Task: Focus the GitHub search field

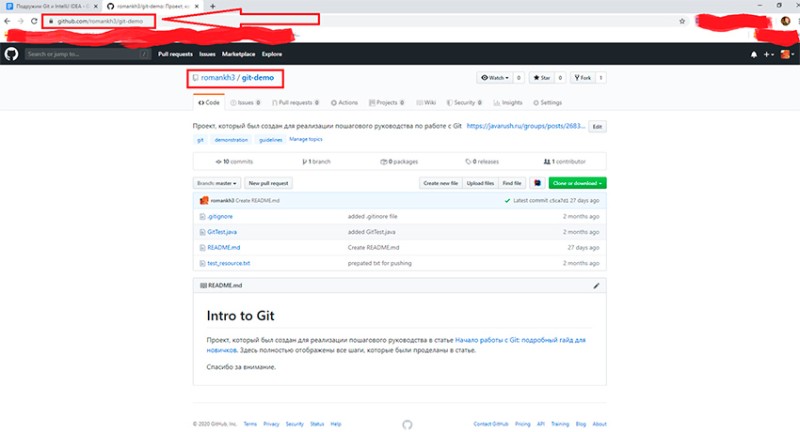Action: click(x=87, y=54)
